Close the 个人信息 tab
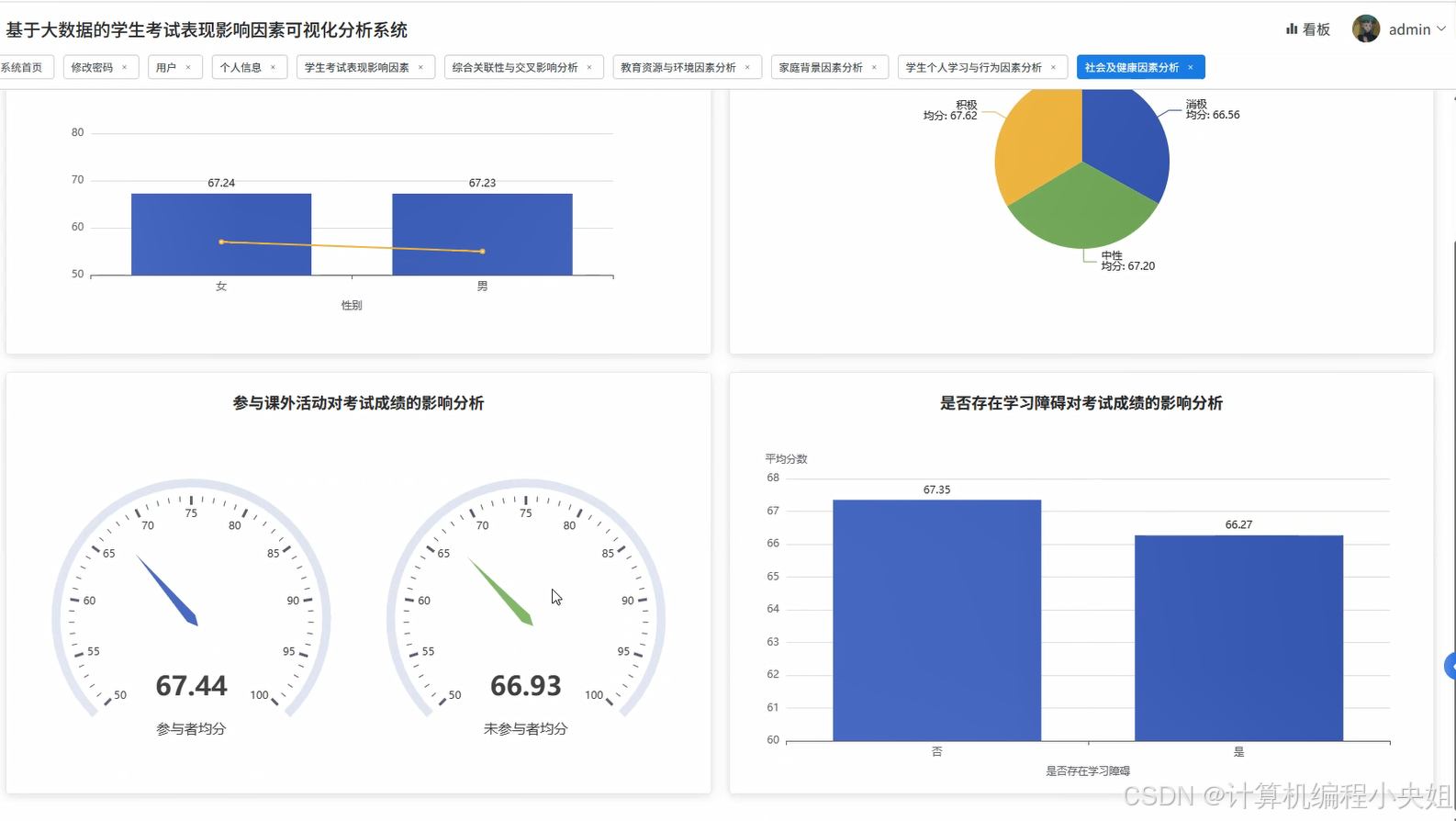 pos(273,67)
